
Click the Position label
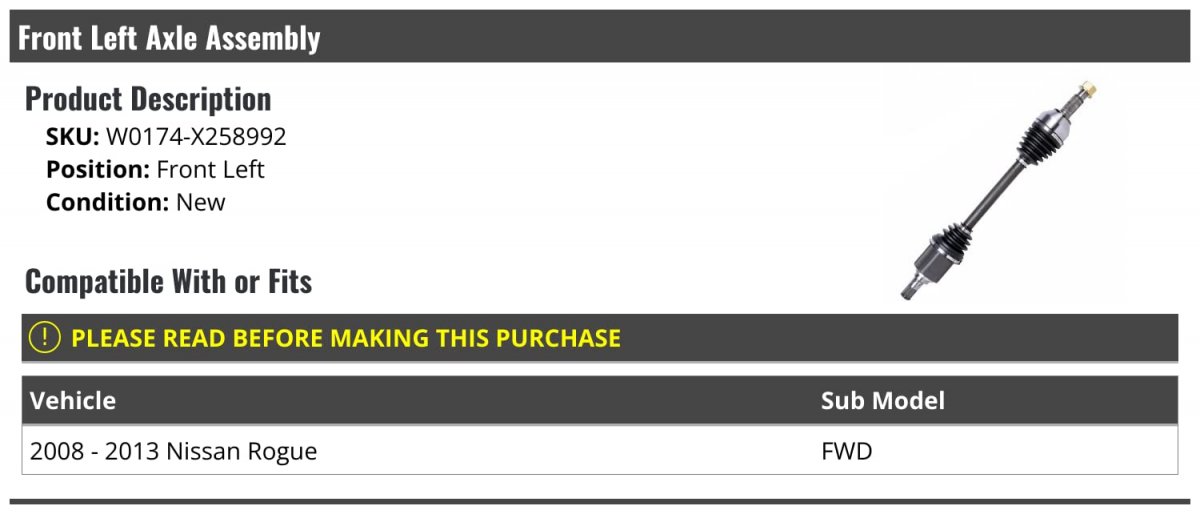(98, 169)
